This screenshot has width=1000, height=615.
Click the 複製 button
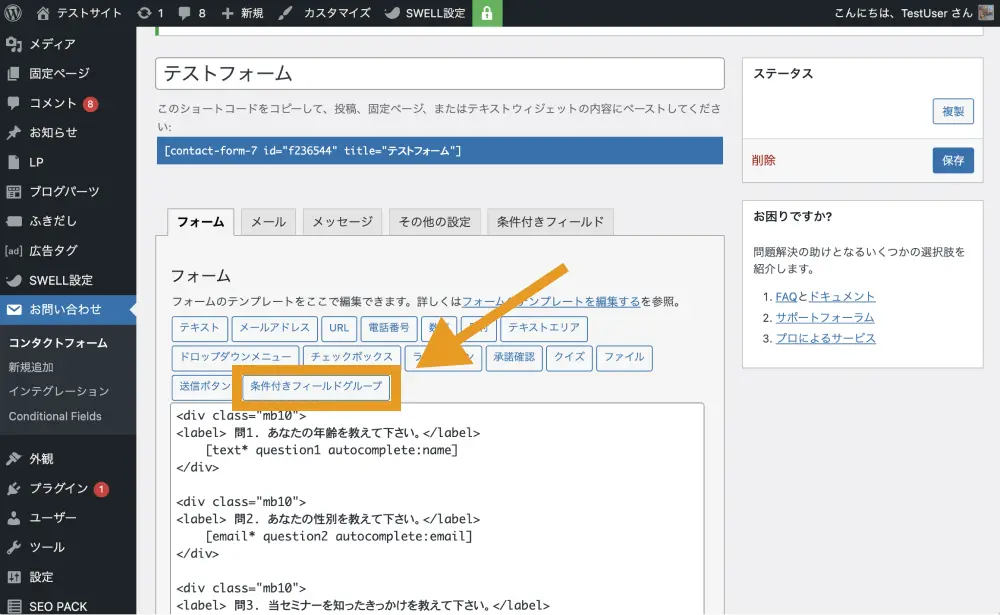tap(953, 112)
